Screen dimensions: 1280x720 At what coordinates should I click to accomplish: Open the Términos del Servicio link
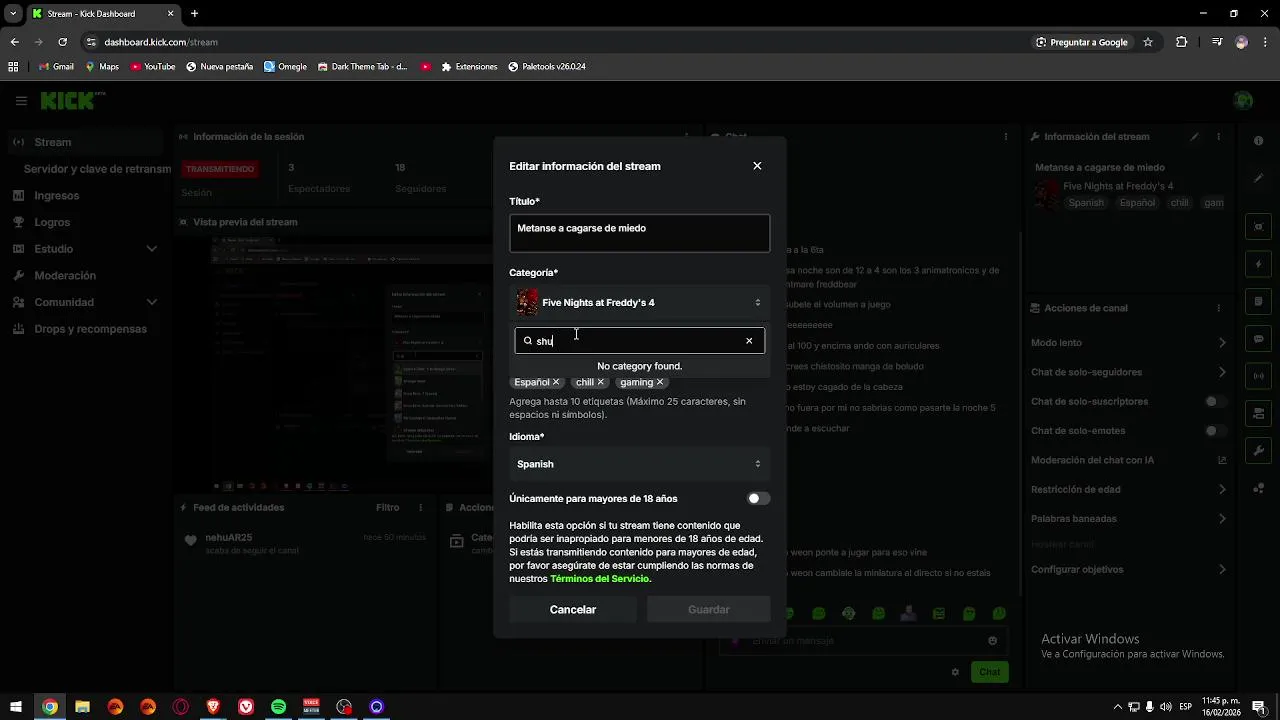[600, 579]
